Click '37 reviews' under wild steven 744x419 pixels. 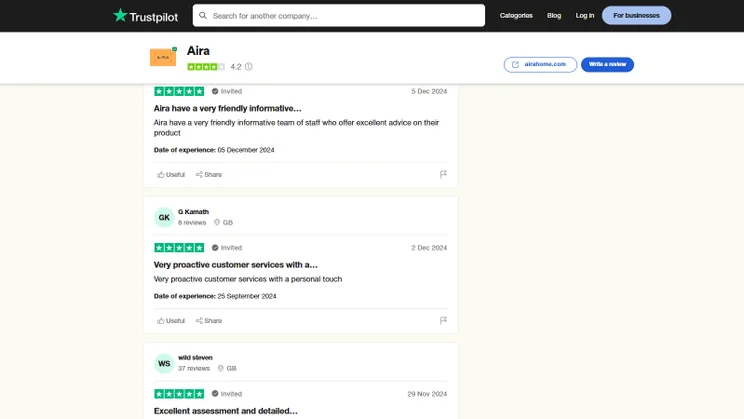pos(194,368)
